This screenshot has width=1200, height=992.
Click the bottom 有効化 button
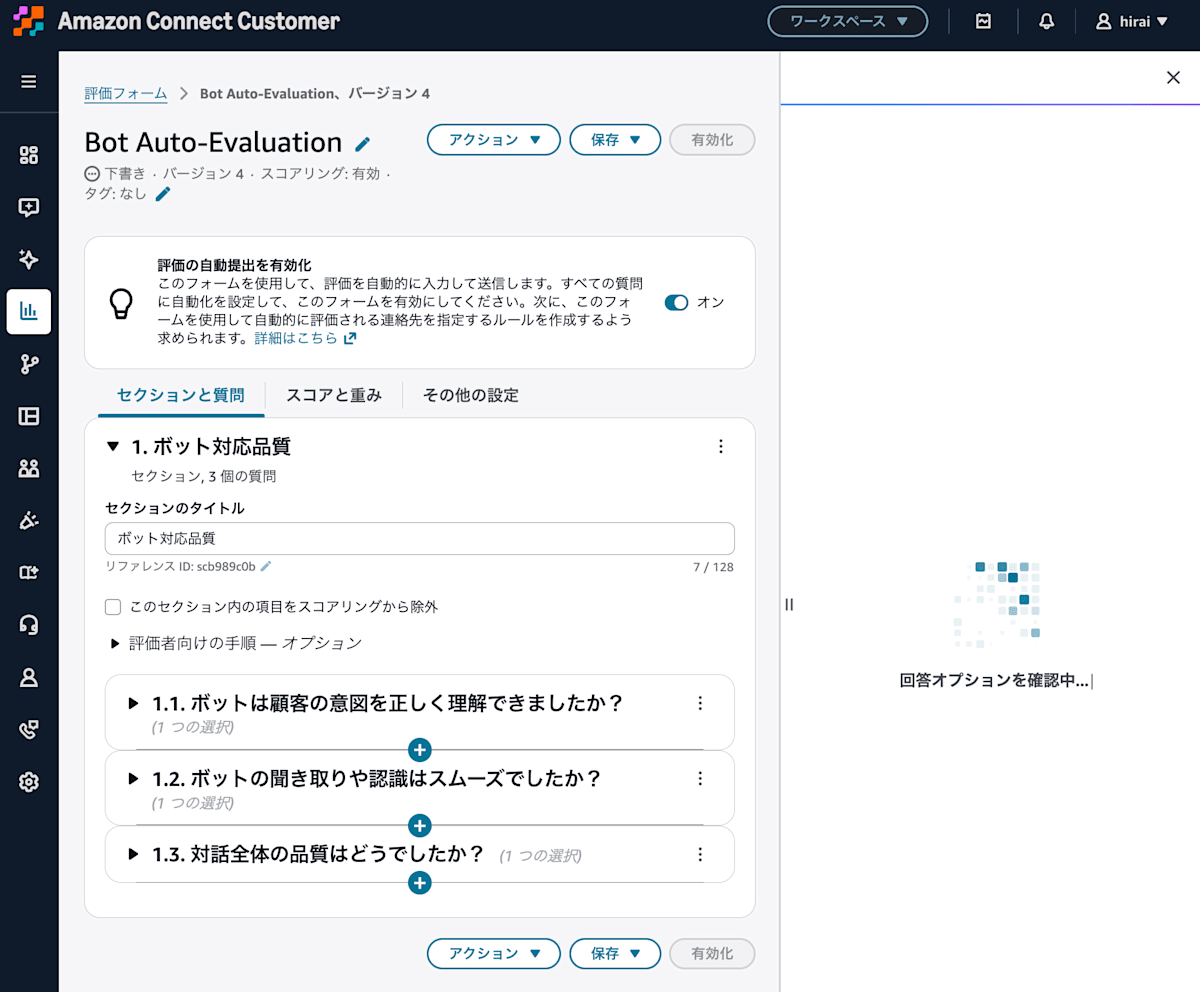pos(712,954)
